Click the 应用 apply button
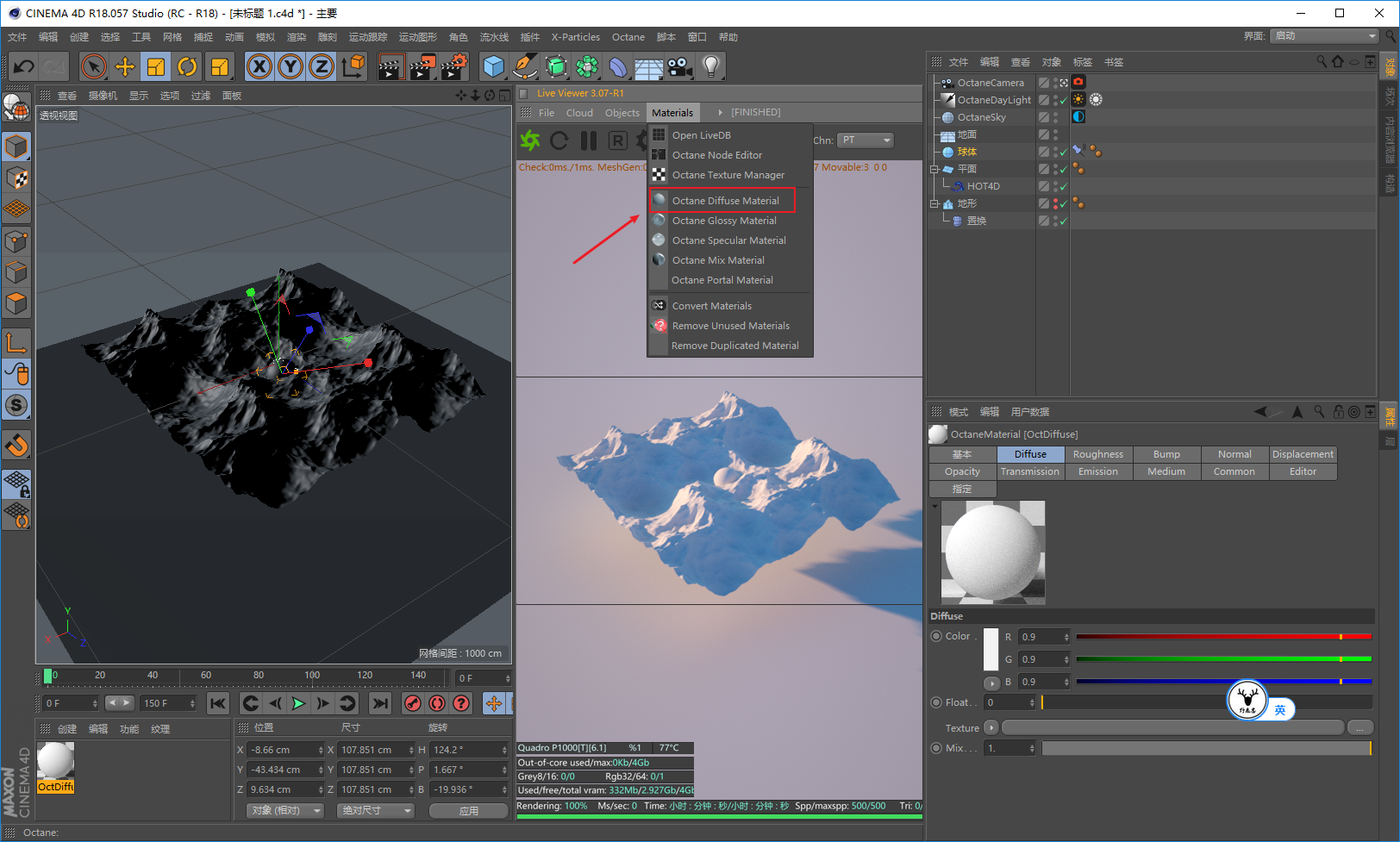Viewport: 1400px width, 842px height. 468,811
